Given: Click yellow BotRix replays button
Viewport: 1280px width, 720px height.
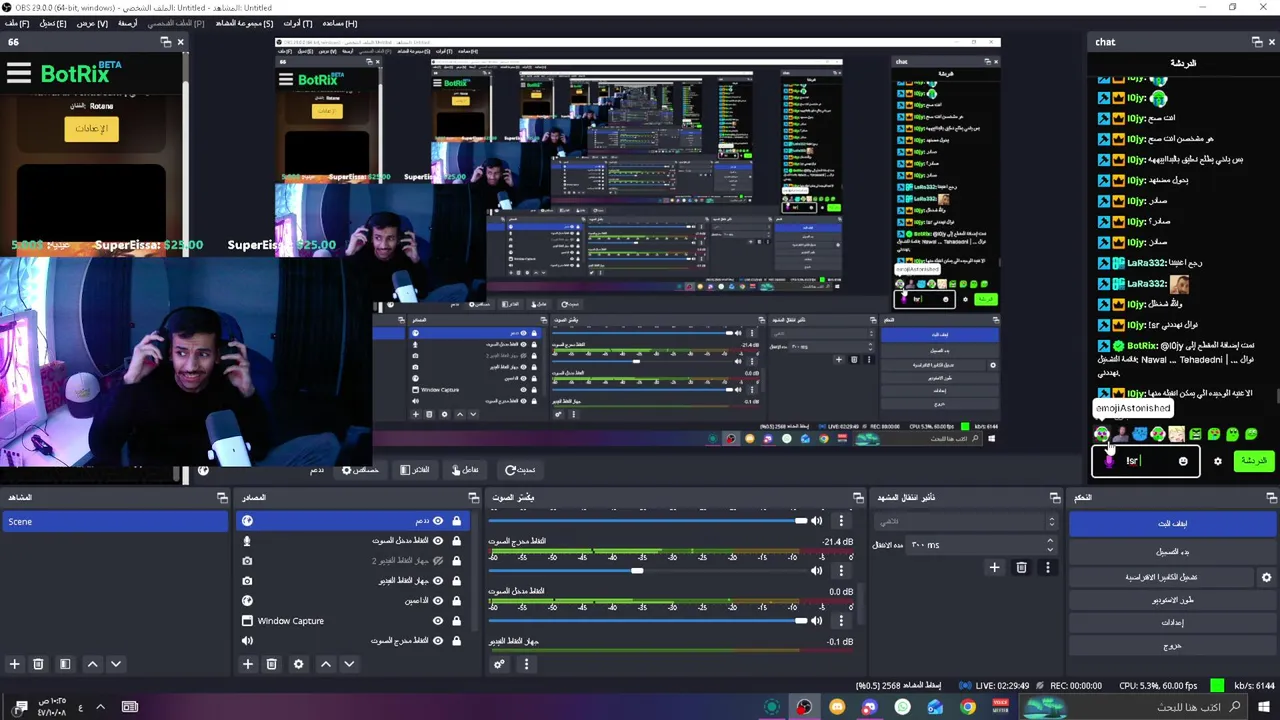Looking at the screenshot, I should (91, 129).
